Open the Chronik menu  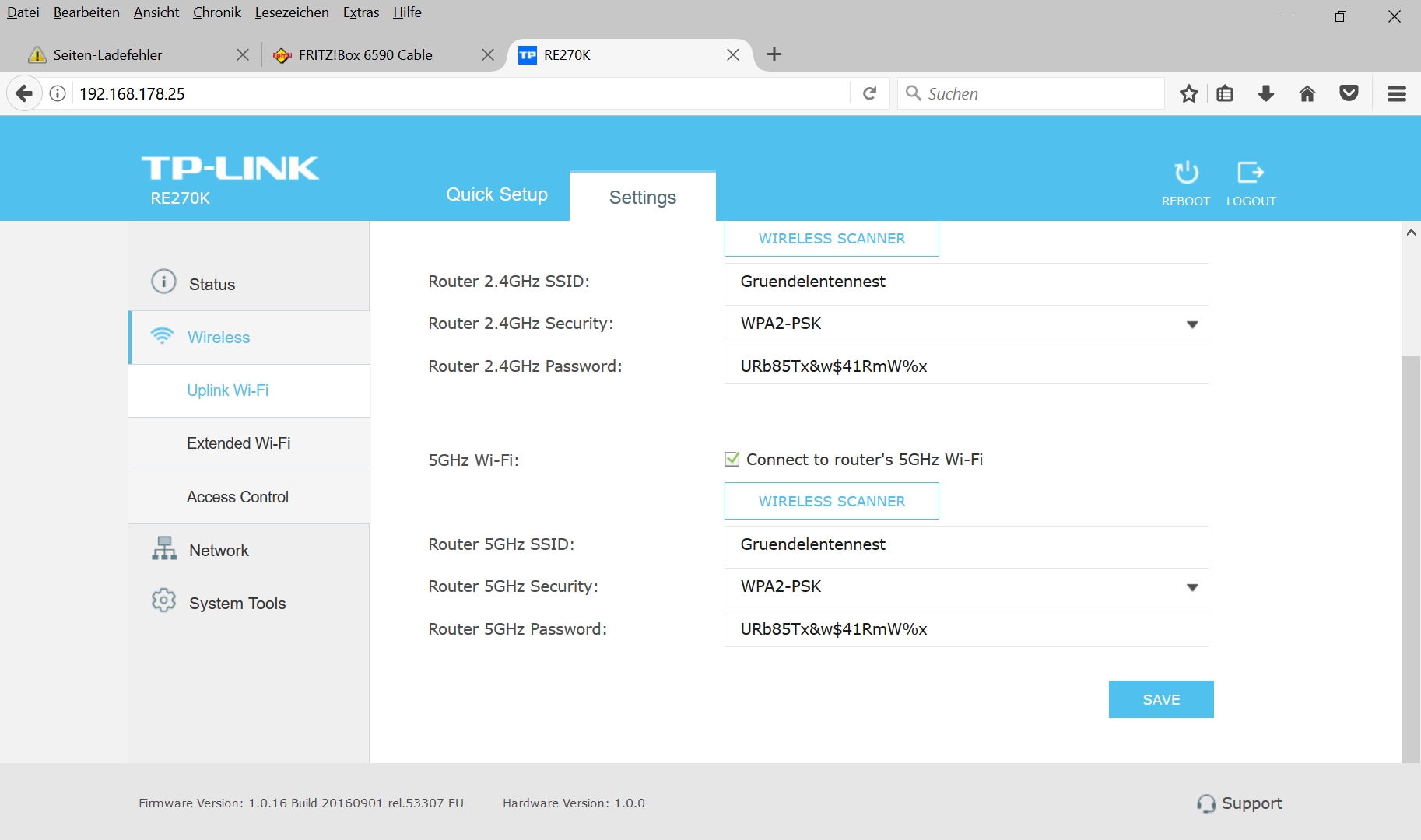click(217, 12)
